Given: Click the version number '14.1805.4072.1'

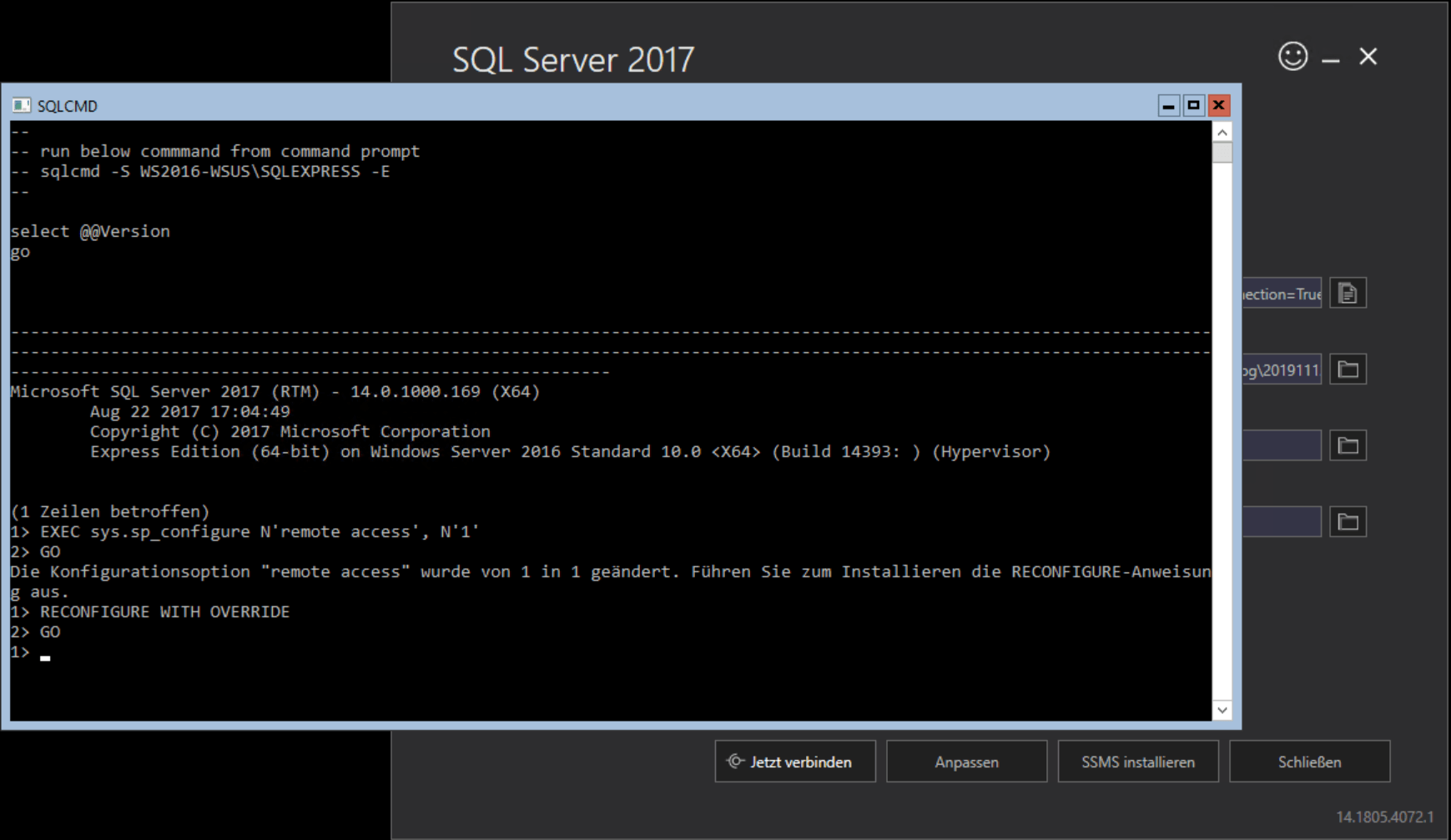Looking at the screenshot, I should coord(1385,817).
